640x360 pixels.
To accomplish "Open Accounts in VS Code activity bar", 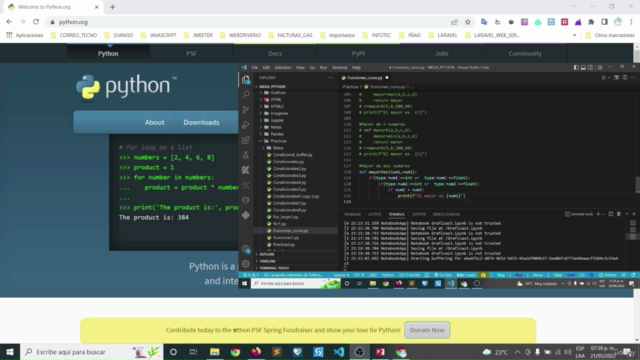I will 246,249.
